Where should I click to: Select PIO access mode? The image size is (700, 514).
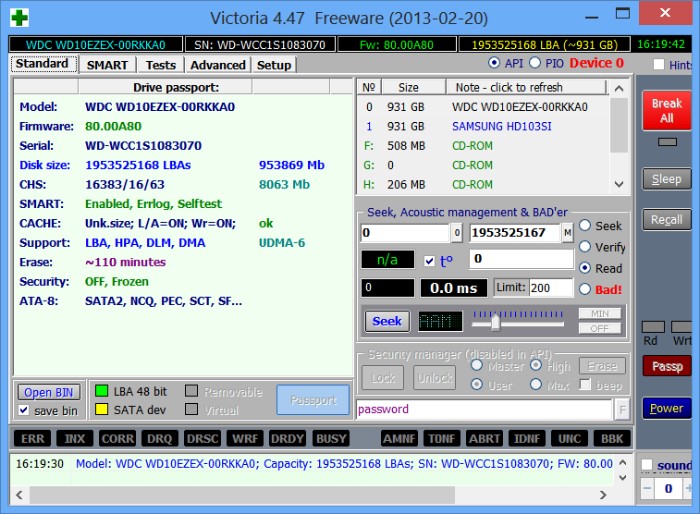point(535,63)
